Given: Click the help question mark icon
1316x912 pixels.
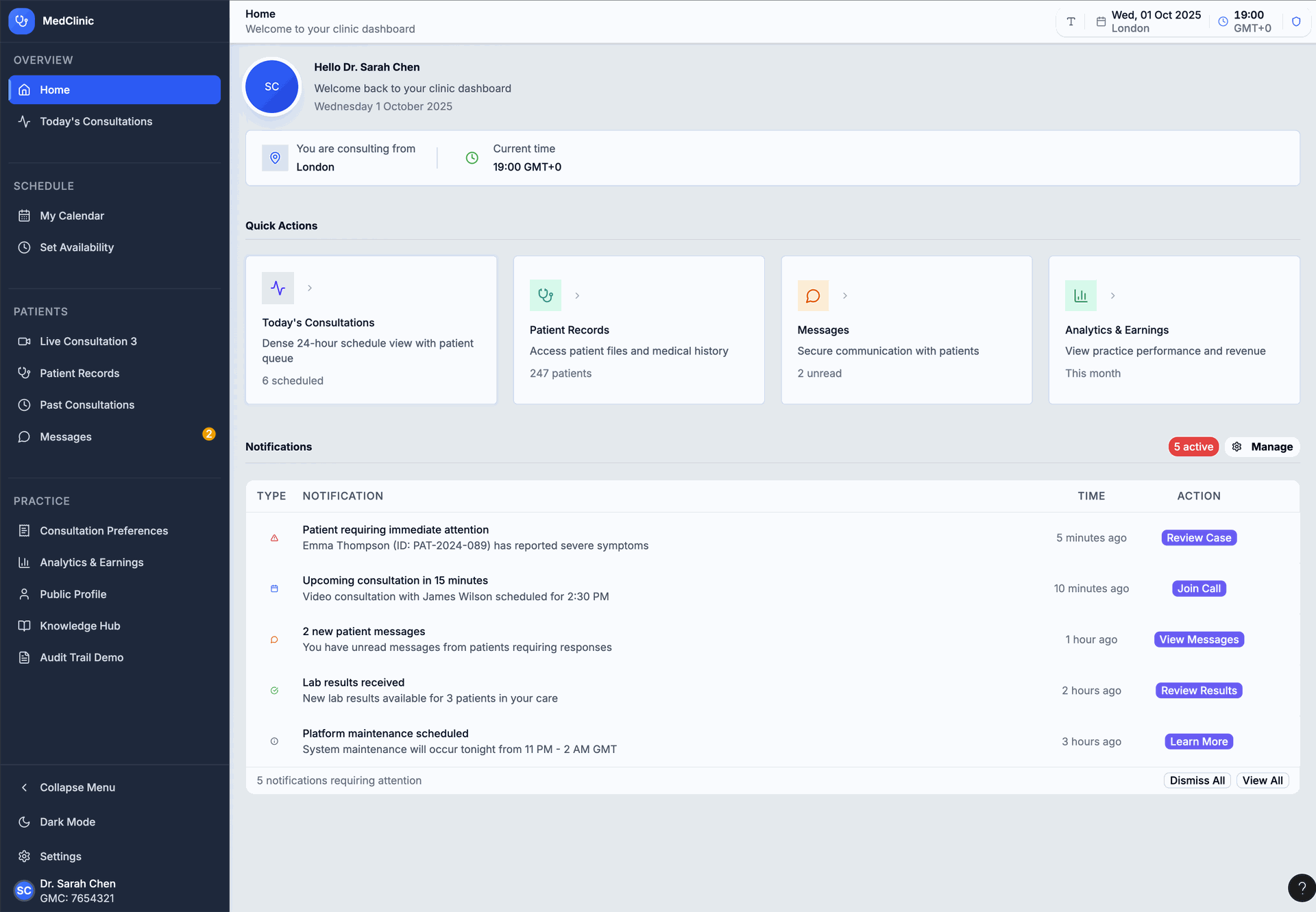Looking at the screenshot, I should point(1301,888).
